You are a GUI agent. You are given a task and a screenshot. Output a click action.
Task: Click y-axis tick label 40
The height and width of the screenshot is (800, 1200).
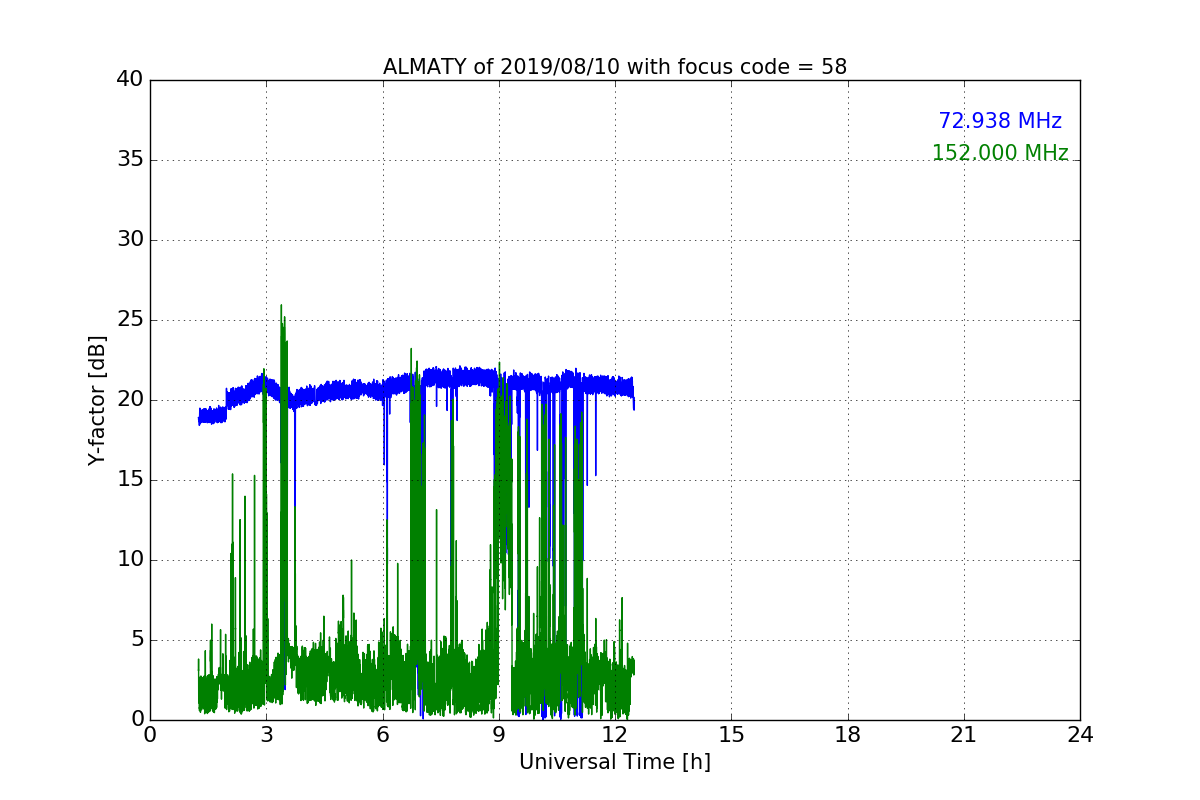pos(130,80)
